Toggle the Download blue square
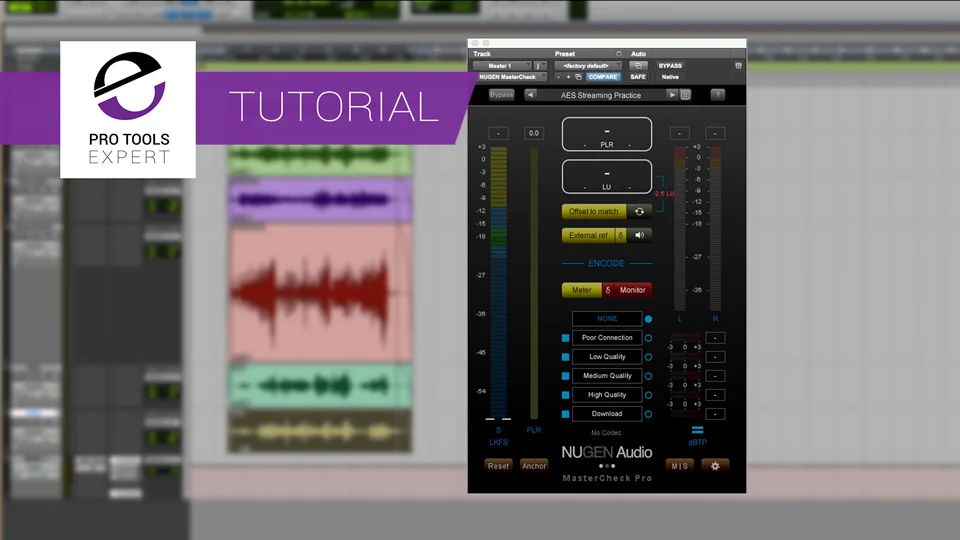Image resolution: width=960 pixels, height=540 pixels. [x=566, y=414]
